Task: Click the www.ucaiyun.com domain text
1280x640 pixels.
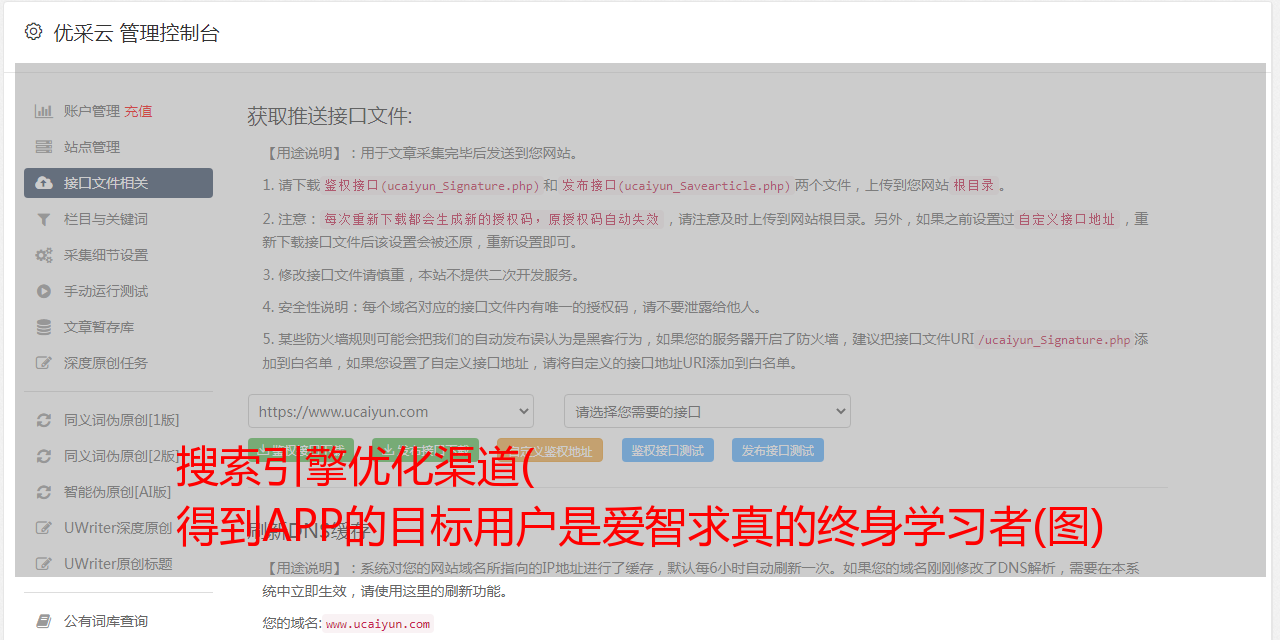Action: click(378, 624)
